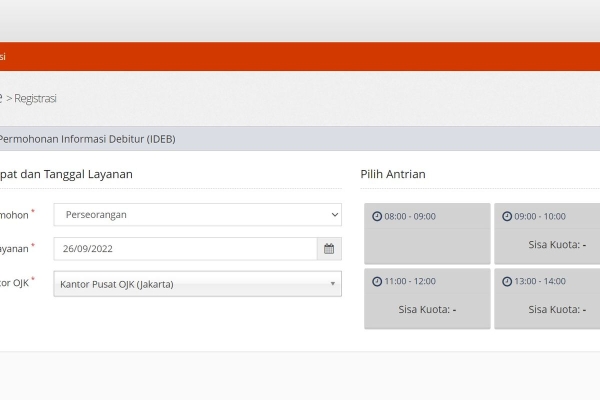The image size is (600, 400).
Task: Click the orange navigation bar menu item
Action: click(x=3, y=57)
